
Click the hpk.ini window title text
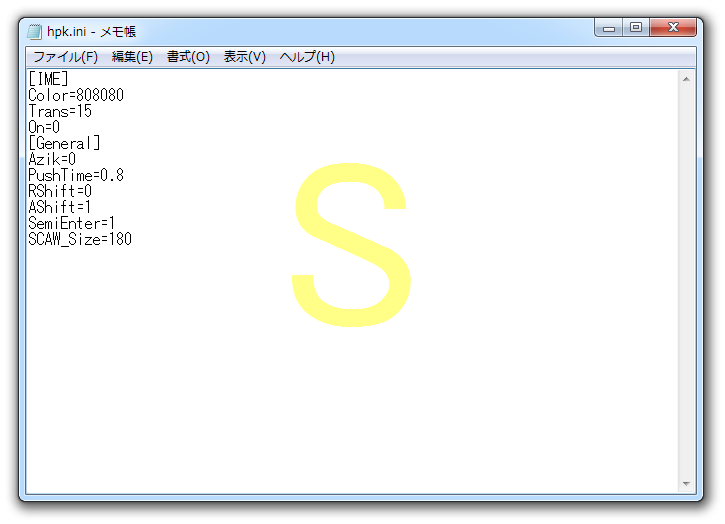click(x=91, y=31)
